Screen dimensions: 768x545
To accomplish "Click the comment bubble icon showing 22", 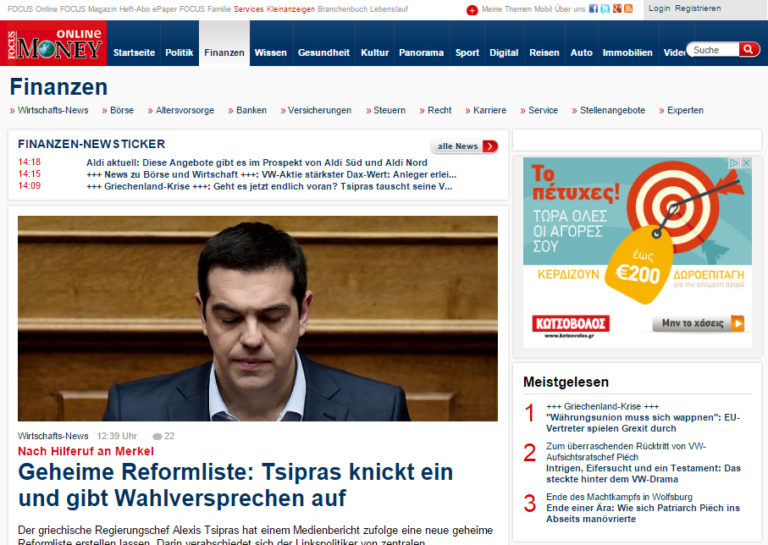I will [x=157, y=436].
